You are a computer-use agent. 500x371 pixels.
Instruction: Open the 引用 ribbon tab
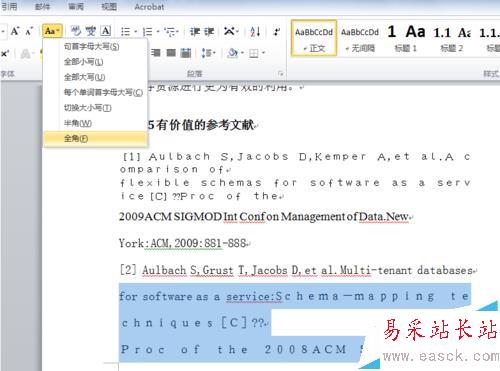tap(9, 6)
